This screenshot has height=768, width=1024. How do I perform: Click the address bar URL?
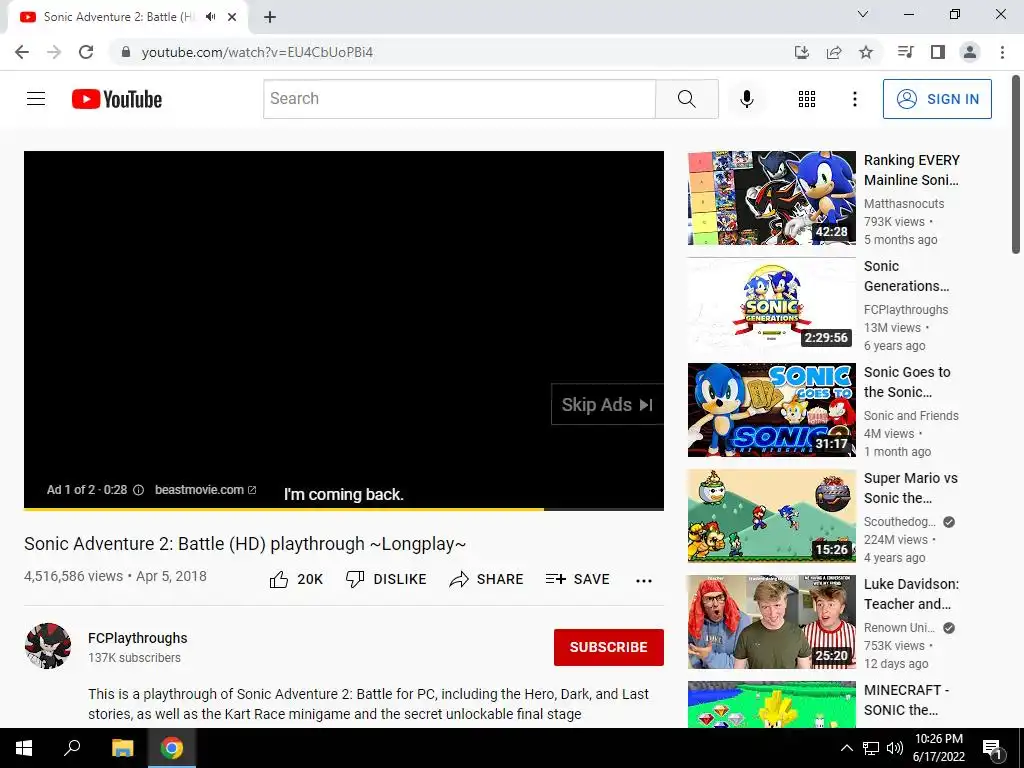coord(257,52)
